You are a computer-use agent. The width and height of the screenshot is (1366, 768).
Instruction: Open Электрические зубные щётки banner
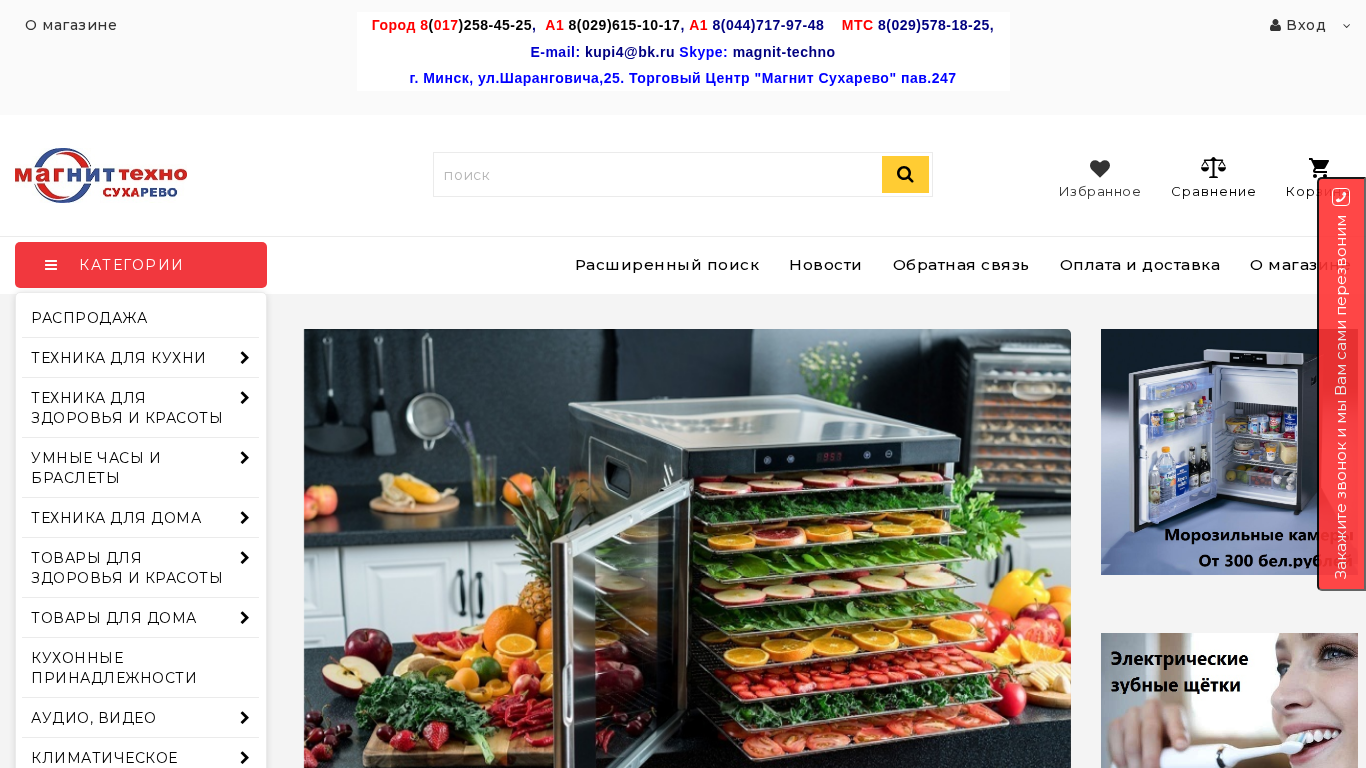[x=1229, y=700]
